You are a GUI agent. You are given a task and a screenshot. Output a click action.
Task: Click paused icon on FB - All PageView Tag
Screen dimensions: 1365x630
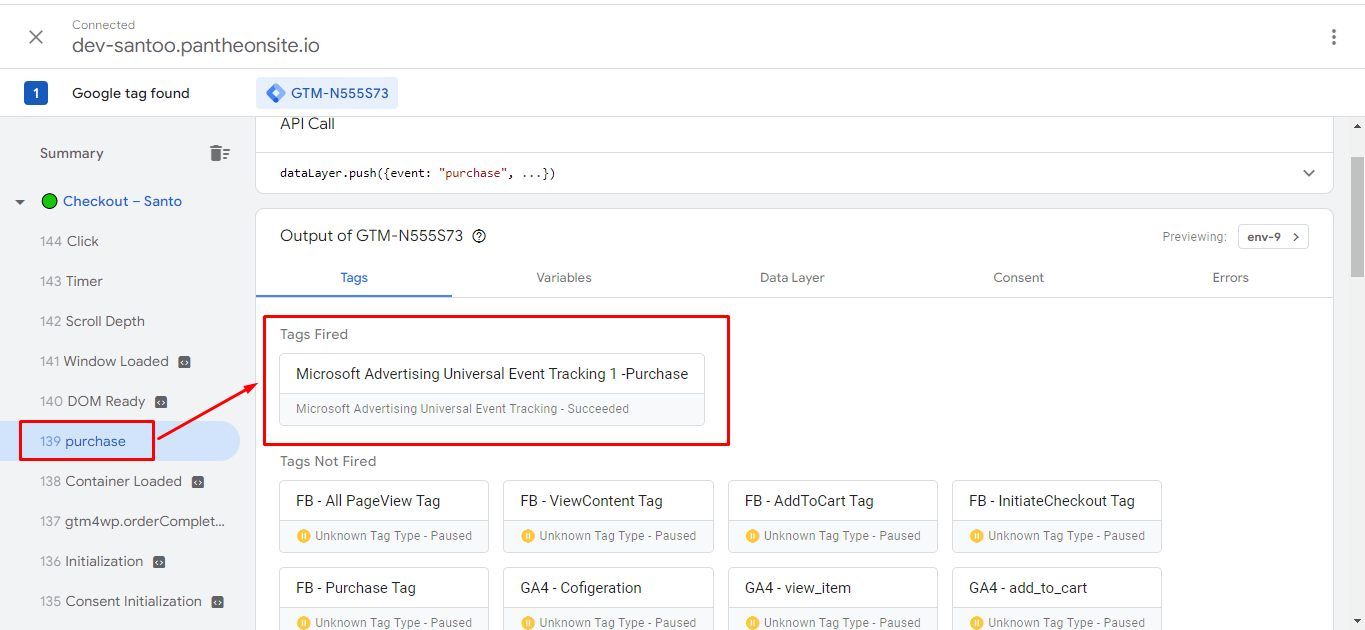(303, 536)
